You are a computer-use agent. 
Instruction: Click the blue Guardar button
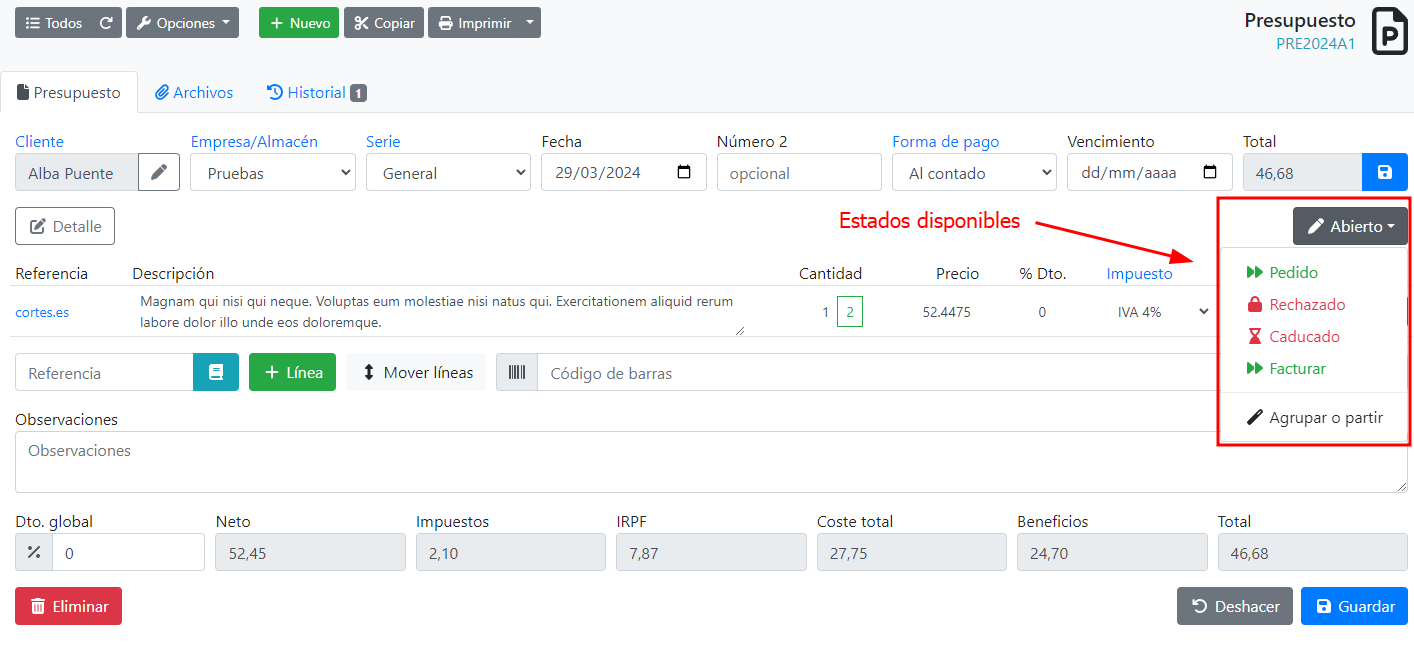click(x=1355, y=606)
